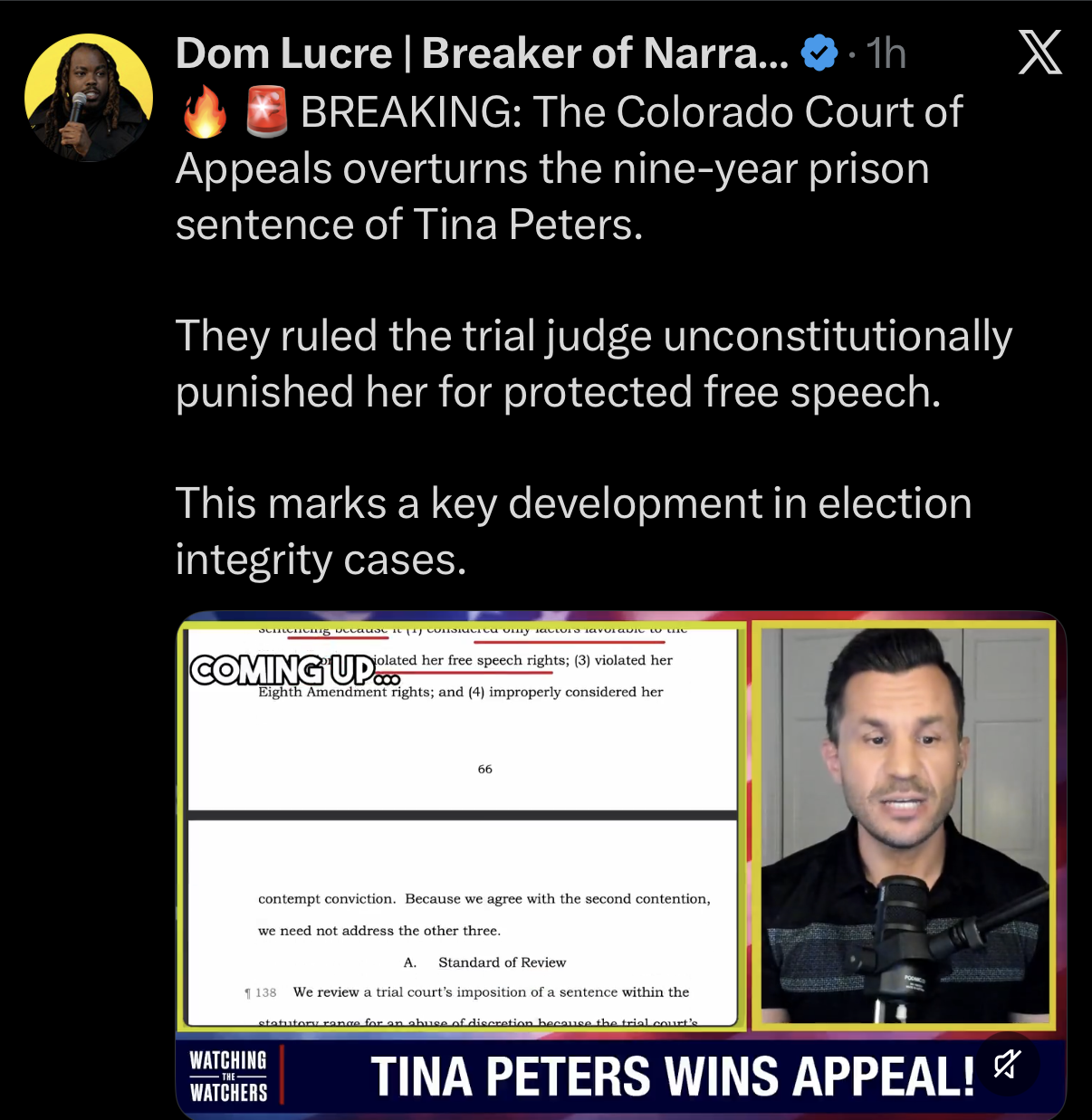The height and width of the screenshot is (1120, 1092).
Task: Open the Dom Lucre display name link
Action: point(482,53)
